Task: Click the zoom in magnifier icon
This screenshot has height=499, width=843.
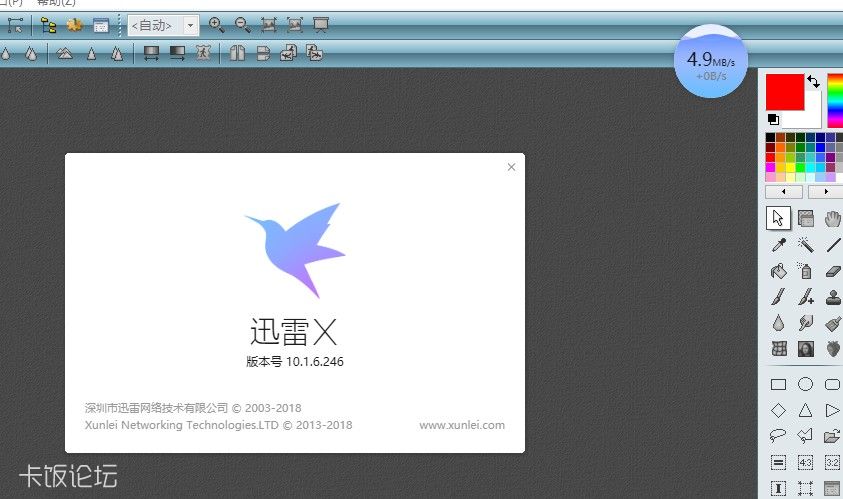Action: pos(216,25)
